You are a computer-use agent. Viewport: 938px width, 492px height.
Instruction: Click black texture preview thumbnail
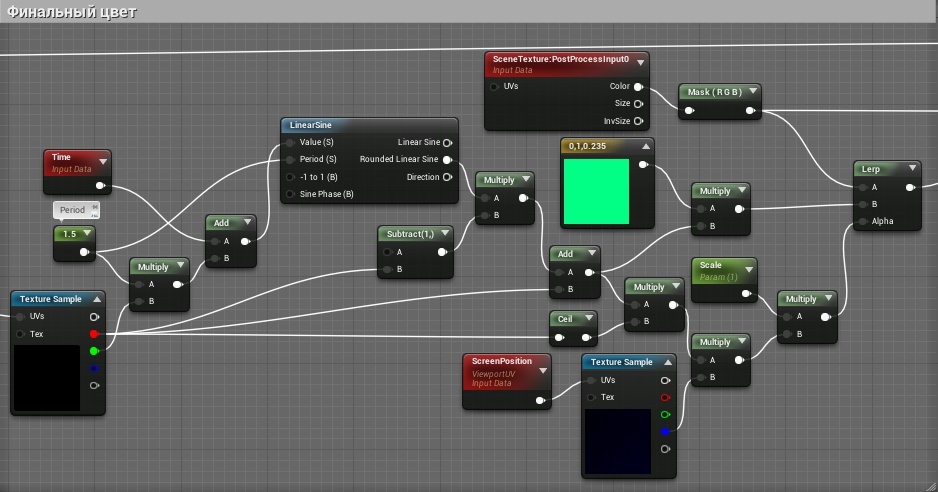pos(47,378)
